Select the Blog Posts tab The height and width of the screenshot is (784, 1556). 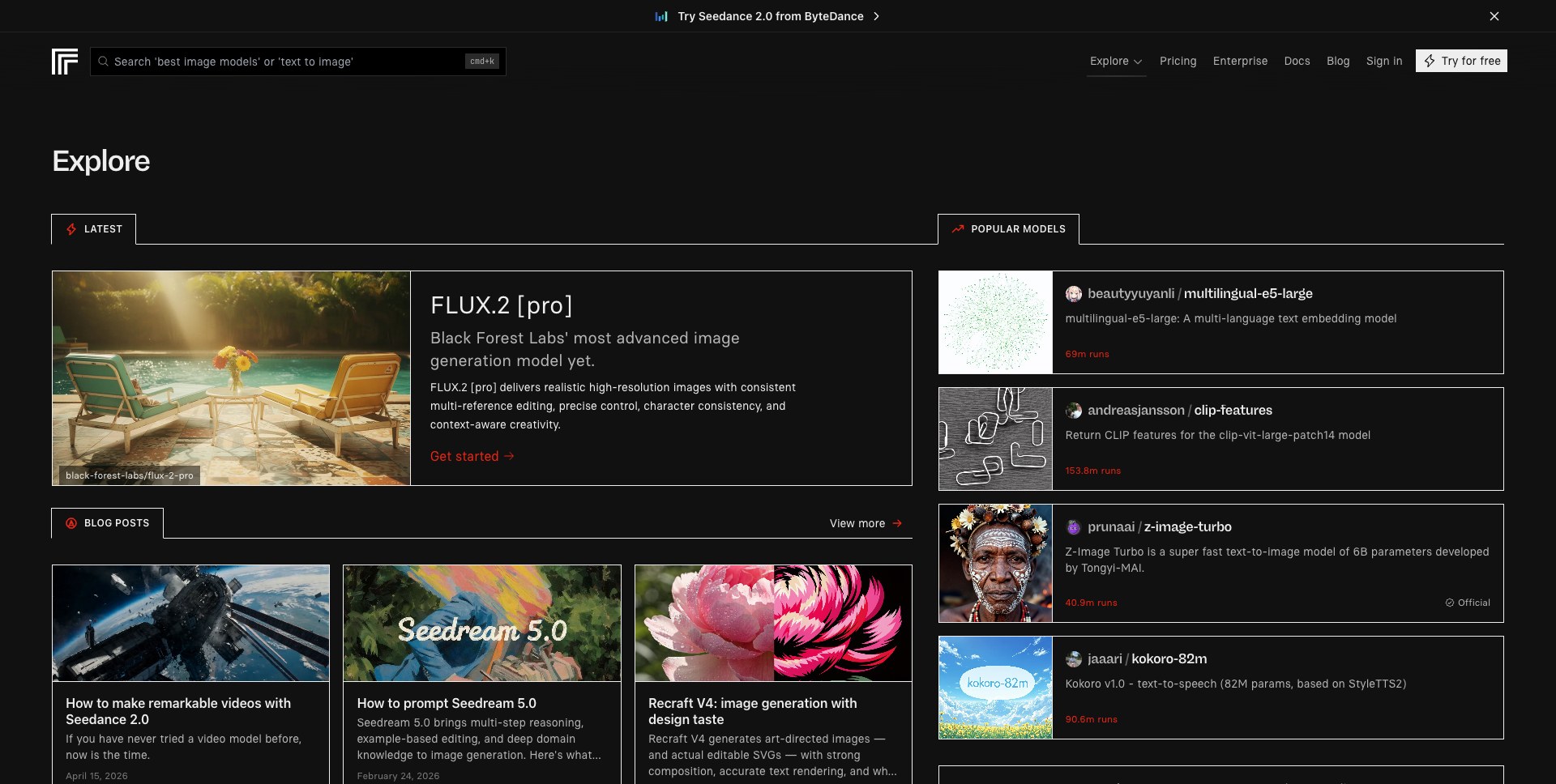click(107, 523)
